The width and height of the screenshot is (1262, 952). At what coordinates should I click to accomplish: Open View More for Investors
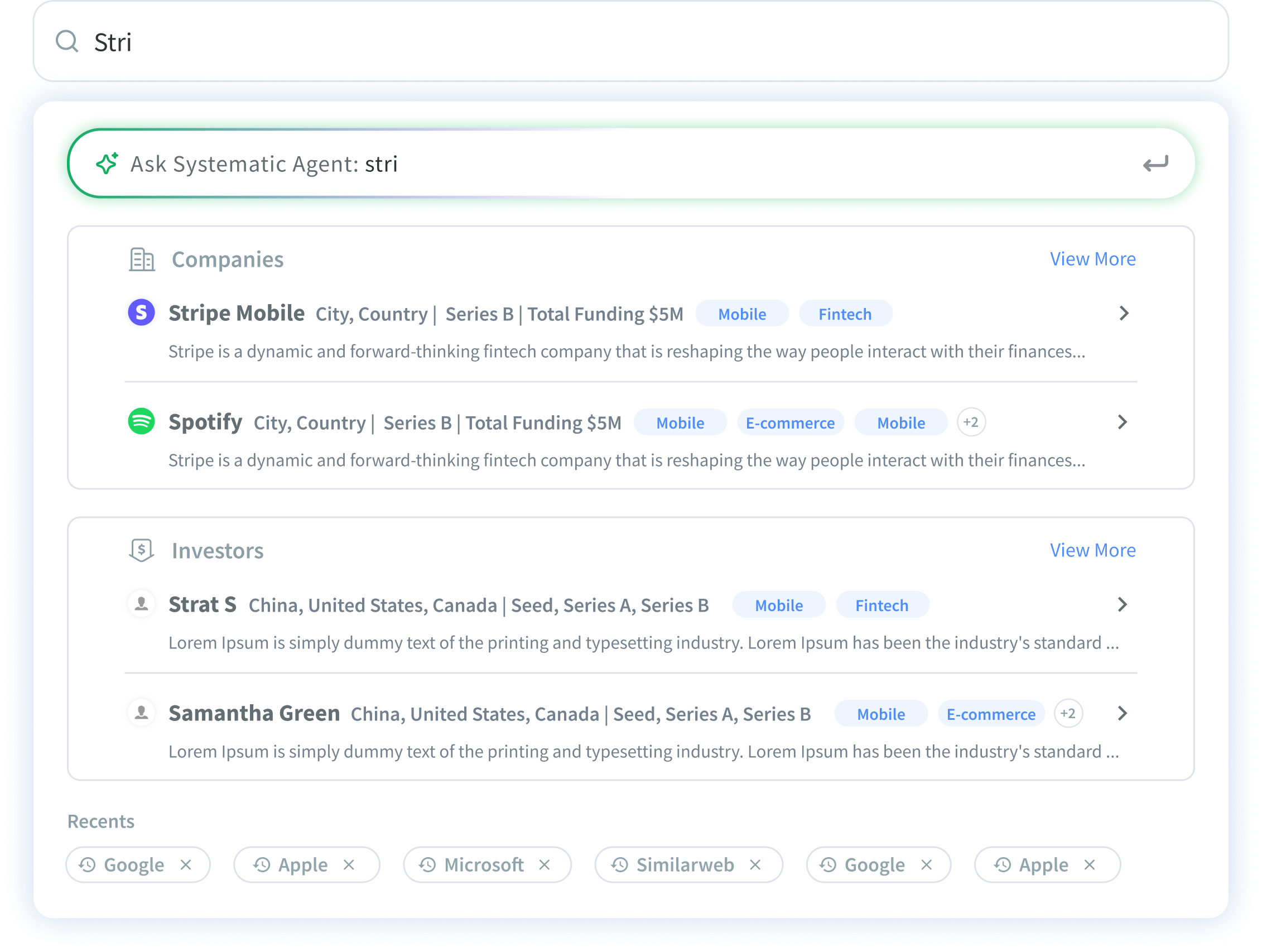click(x=1092, y=550)
